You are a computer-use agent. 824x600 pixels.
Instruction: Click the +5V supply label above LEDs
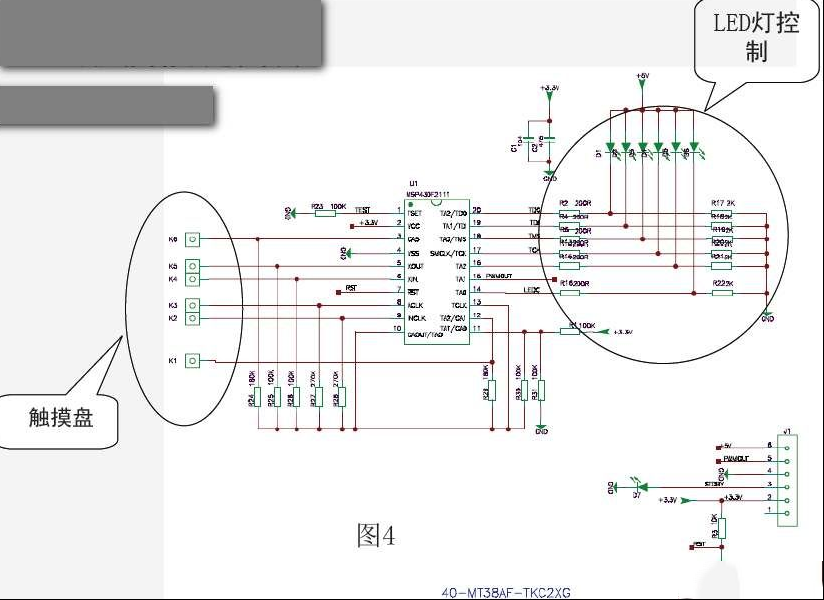[x=642, y=76]
